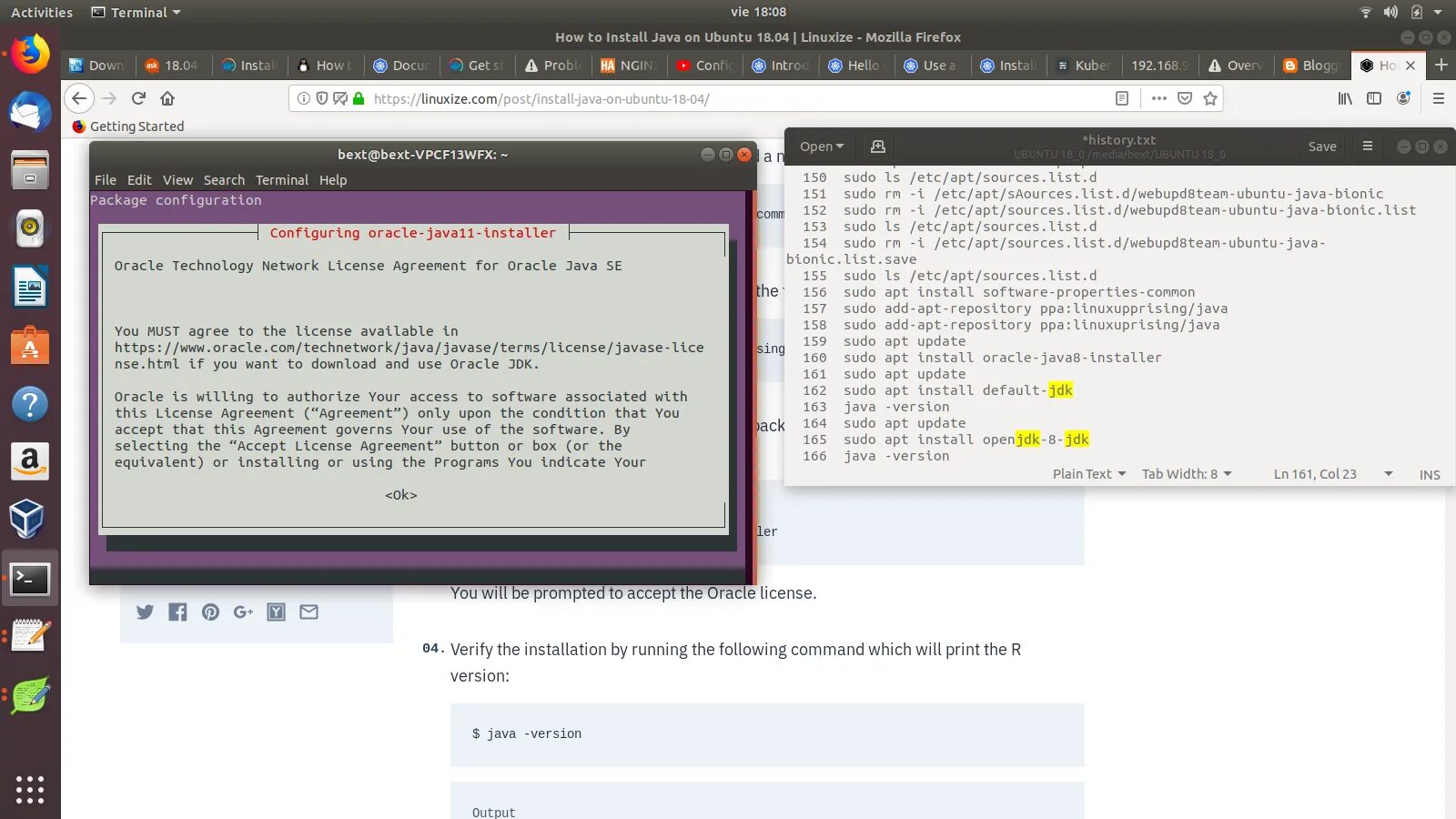Image resolution: width=1456 pixels, height=819 pixels.
Task: Bookmark this page with star
Action: click(1210, 98)
